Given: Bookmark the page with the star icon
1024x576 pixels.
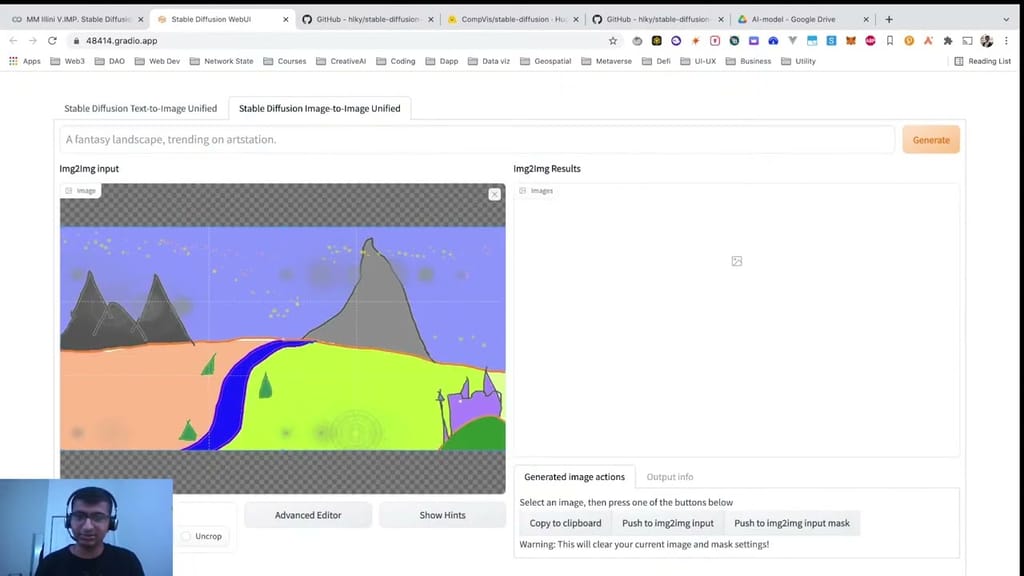Looking at the screenshot, I should (x=613, y=41).
